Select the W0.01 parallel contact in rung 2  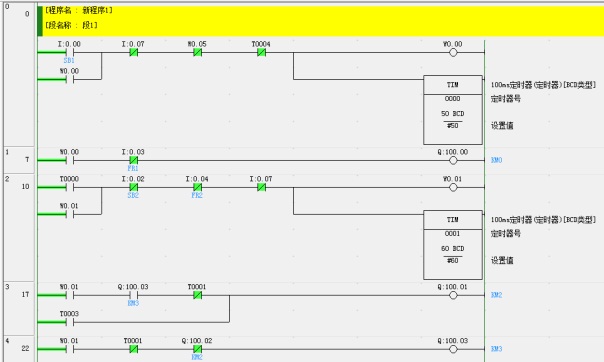click(x=69, y=214)
